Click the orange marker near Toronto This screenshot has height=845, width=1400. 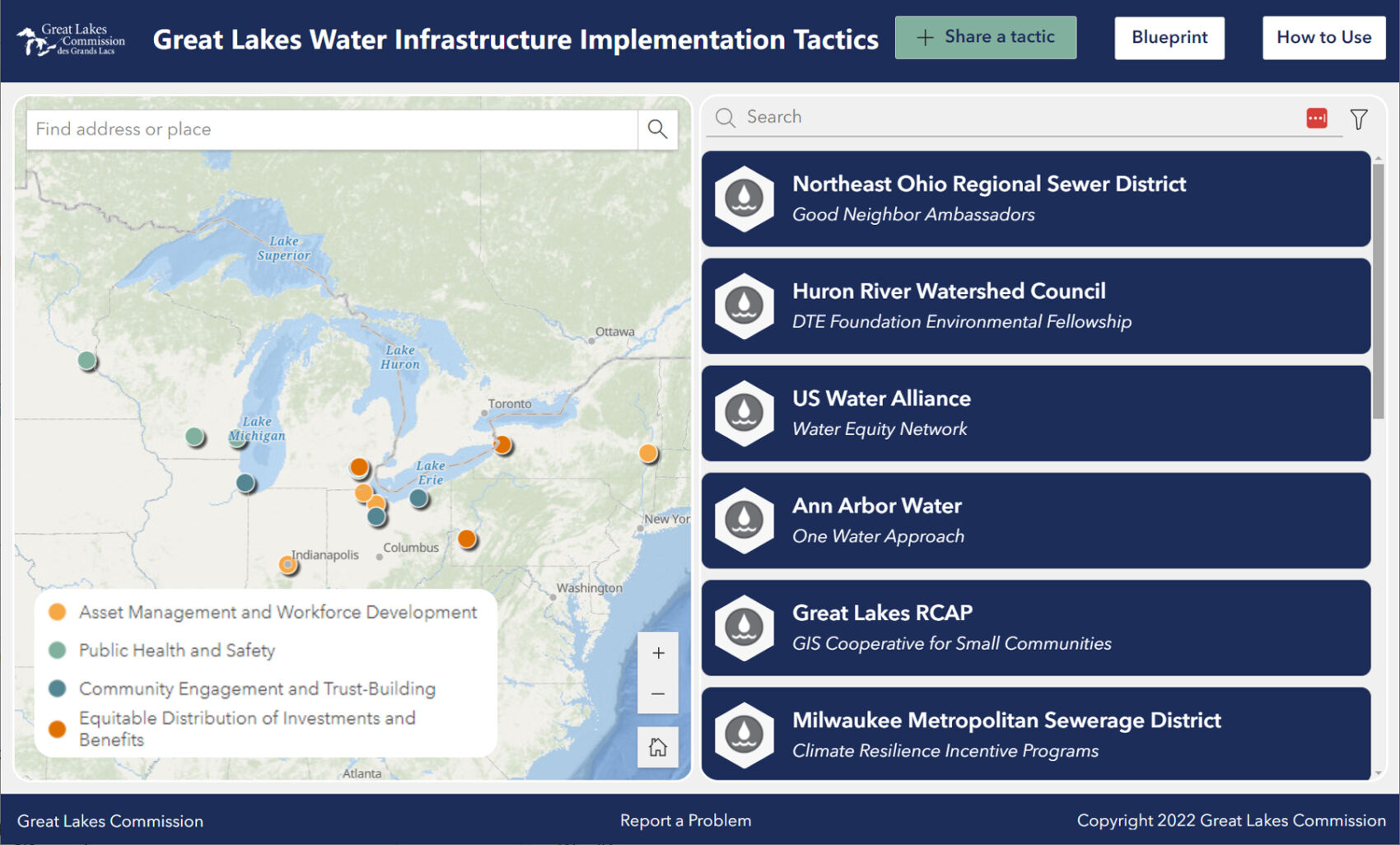[502, 445]
